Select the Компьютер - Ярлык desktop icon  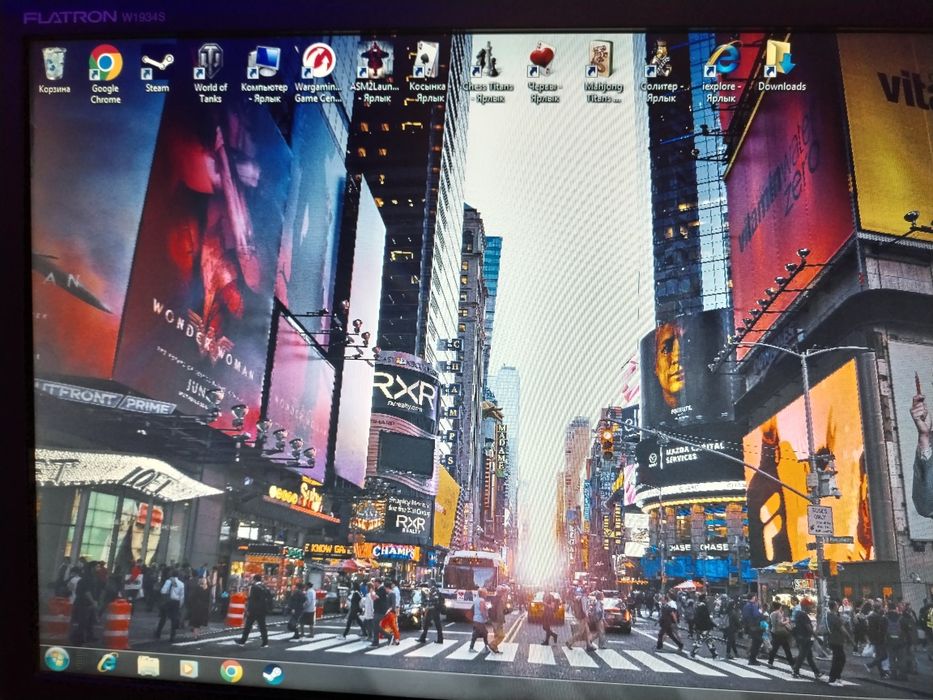coord(264,74)
